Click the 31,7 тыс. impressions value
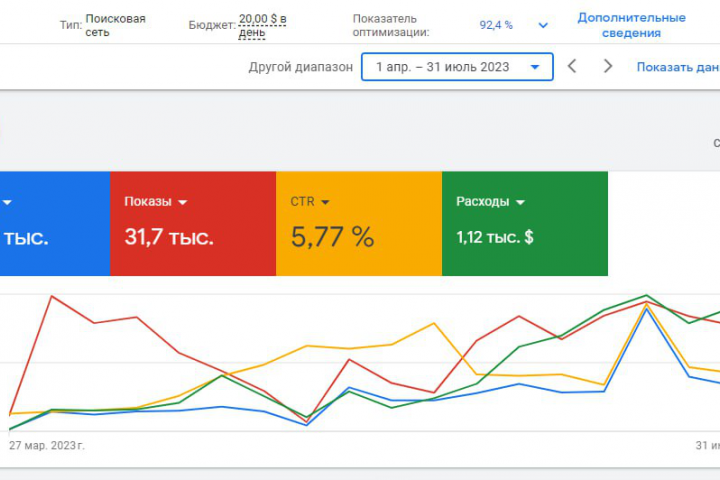The width and height of the screenshot is (720, 480). pos(168,238)
